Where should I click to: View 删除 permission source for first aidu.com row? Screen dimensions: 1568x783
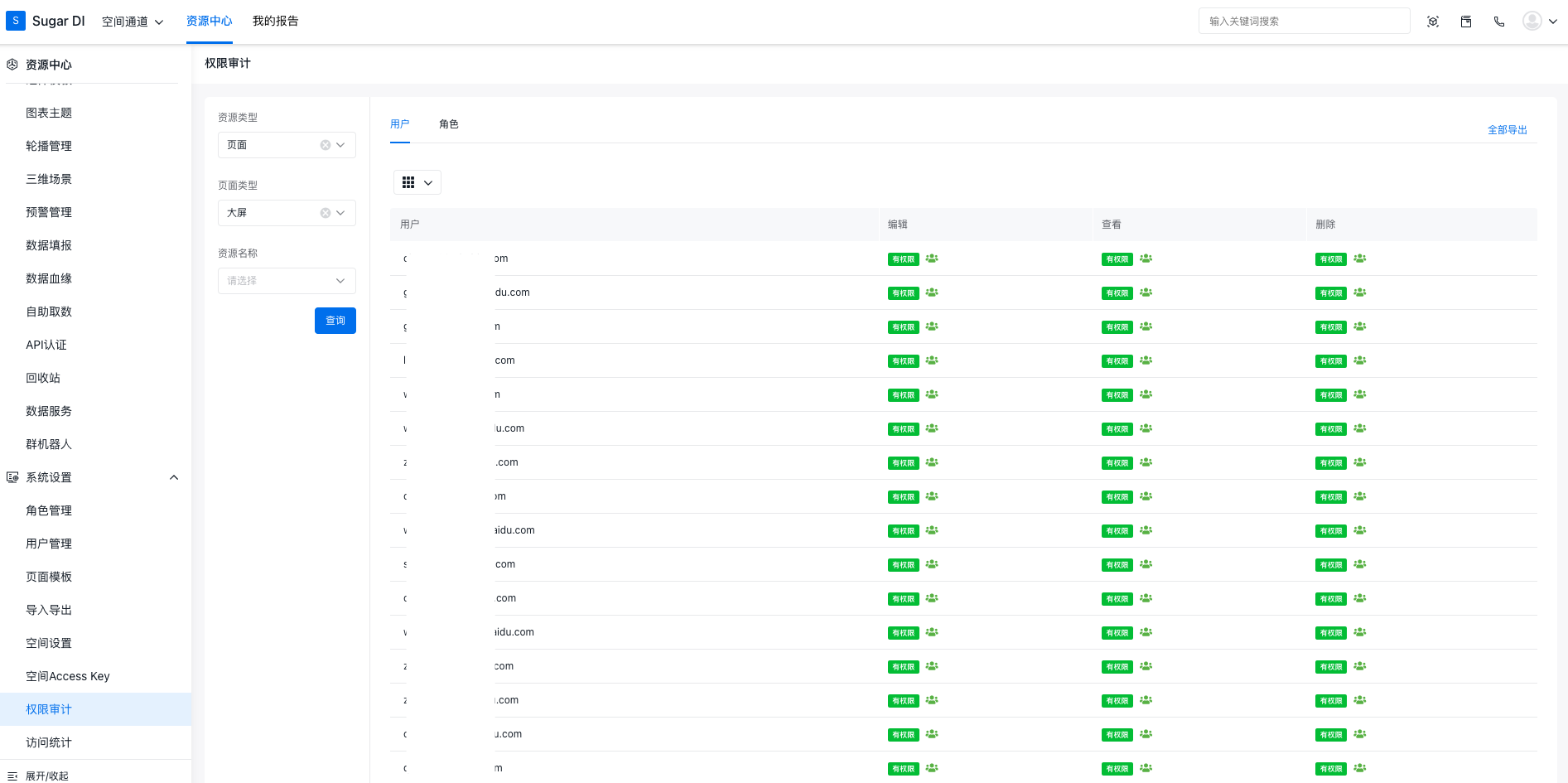[x=1359, y=530]
